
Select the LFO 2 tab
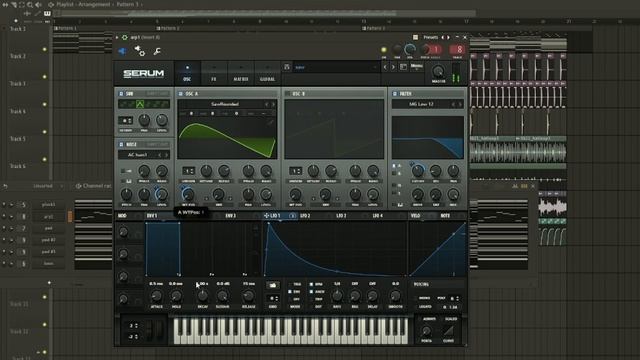coord(305,216)
